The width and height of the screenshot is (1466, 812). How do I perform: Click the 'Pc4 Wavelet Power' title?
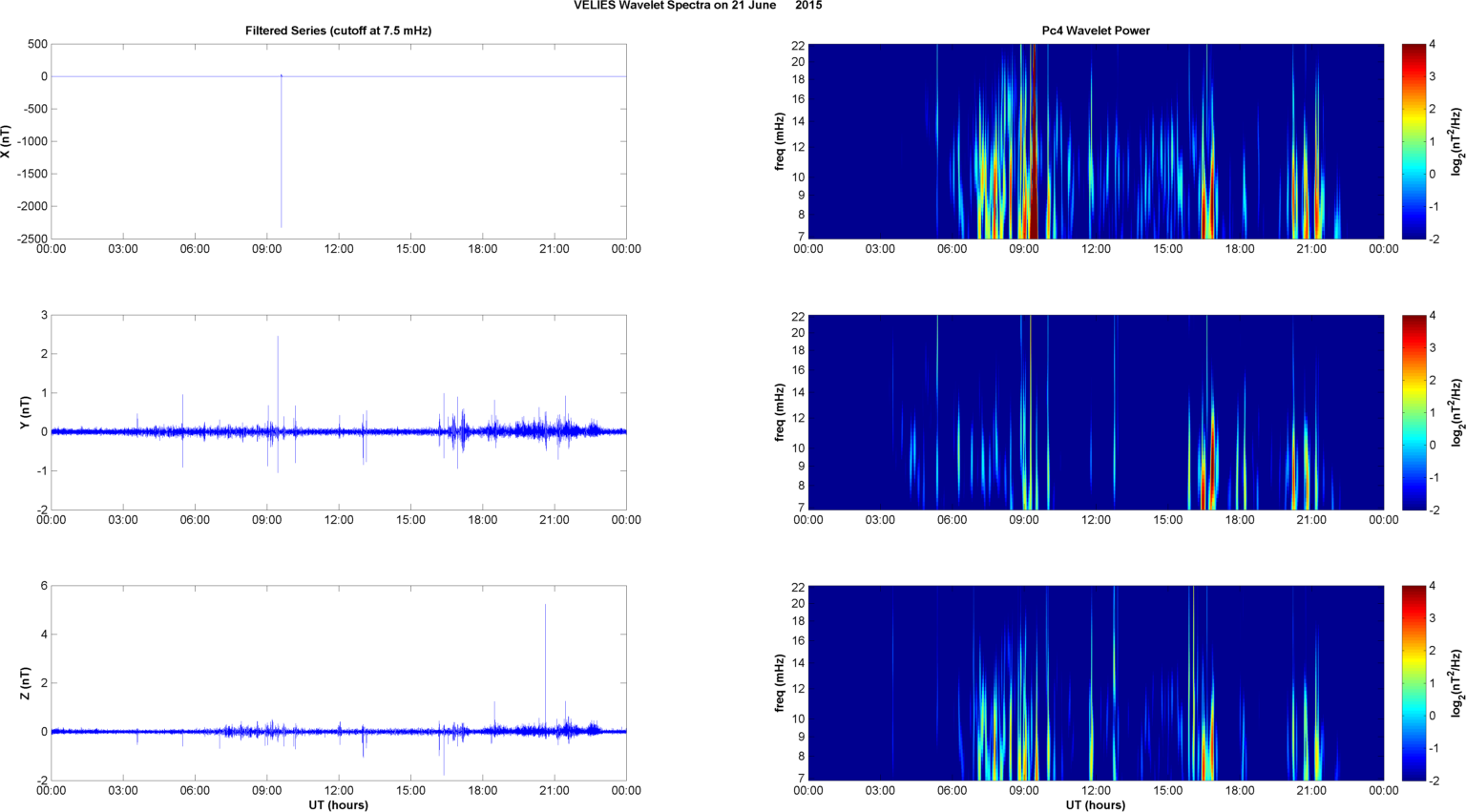pos(1095,31)
